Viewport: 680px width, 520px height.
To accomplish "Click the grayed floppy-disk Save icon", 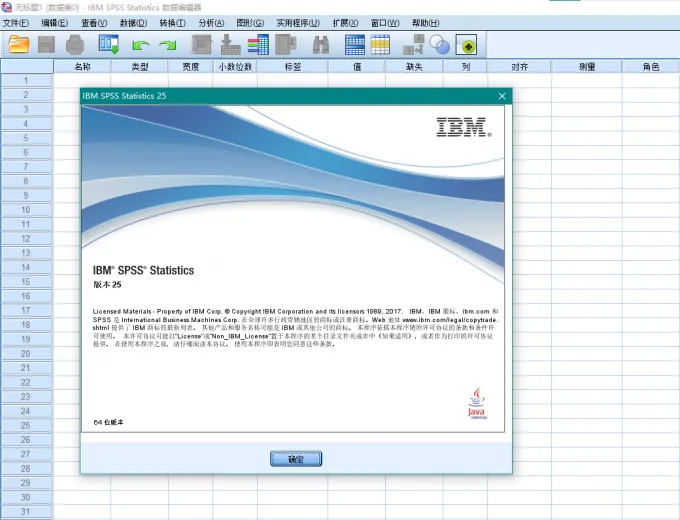I will (46, 44).
